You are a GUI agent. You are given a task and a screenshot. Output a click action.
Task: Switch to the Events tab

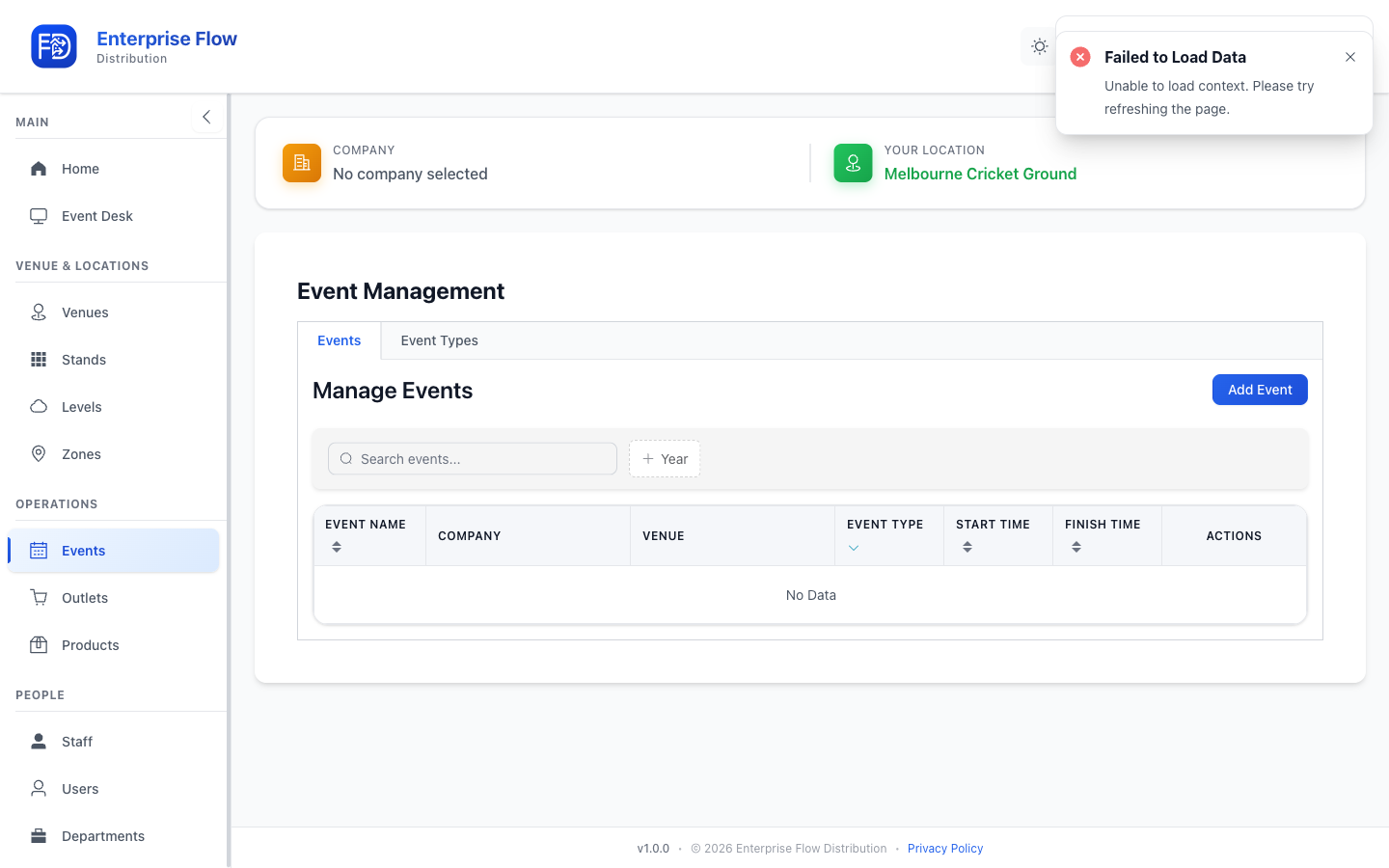click(340, 340)
